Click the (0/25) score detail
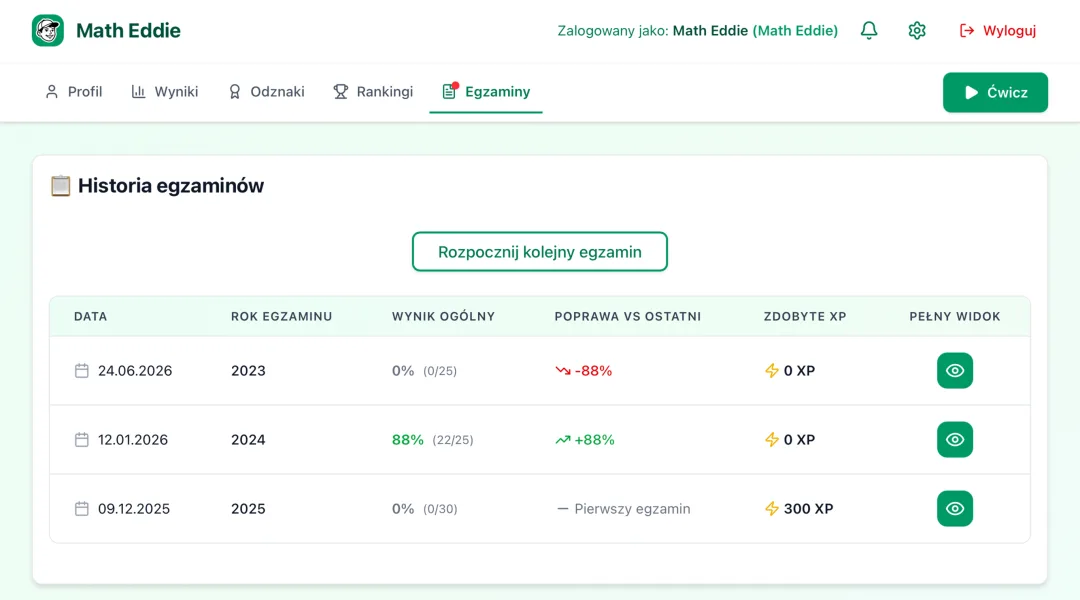Viewport: 1080px width, 600px height. 440,371
